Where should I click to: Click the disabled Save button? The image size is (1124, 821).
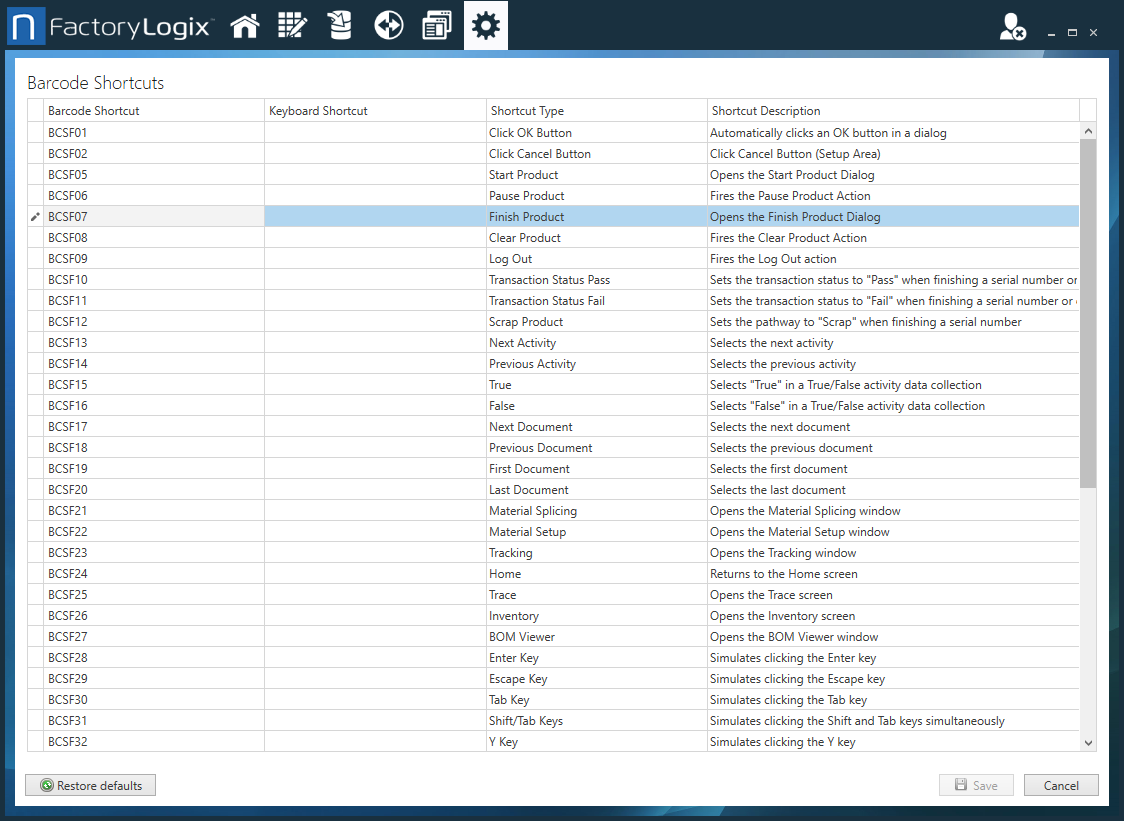[976, 785]
